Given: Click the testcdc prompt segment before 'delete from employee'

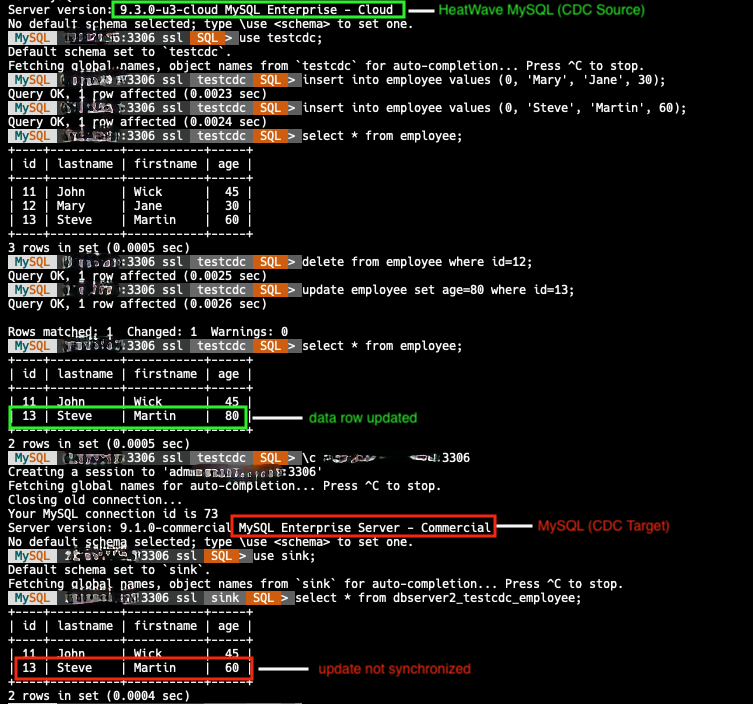Looking at the screenshot, I should tap(221, 262).
